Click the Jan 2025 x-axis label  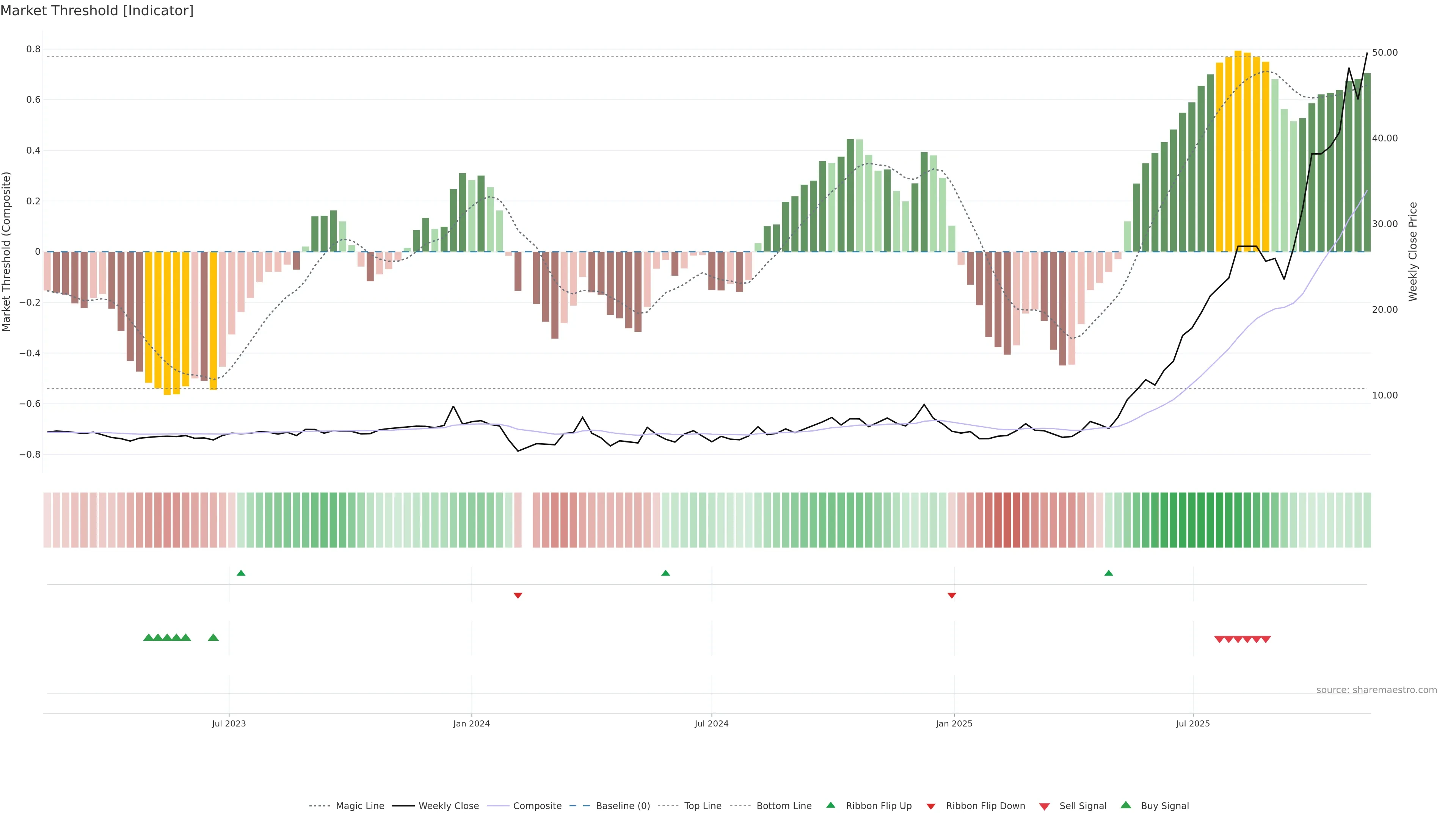click(x=954, y=723)
